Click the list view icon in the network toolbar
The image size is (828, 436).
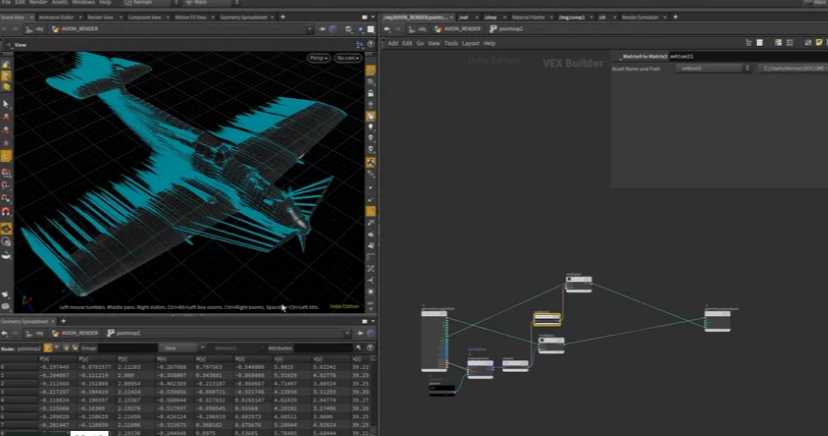pos(762,43)
